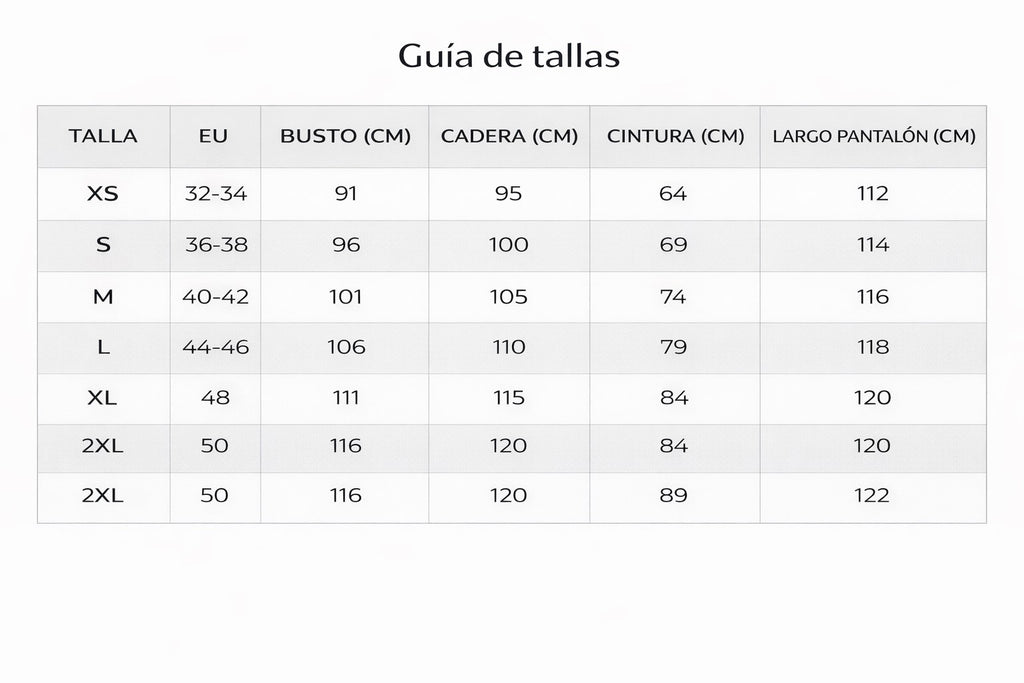Click the pant length 122 cell
1024x683 pixels.
[x=872, y=495]
